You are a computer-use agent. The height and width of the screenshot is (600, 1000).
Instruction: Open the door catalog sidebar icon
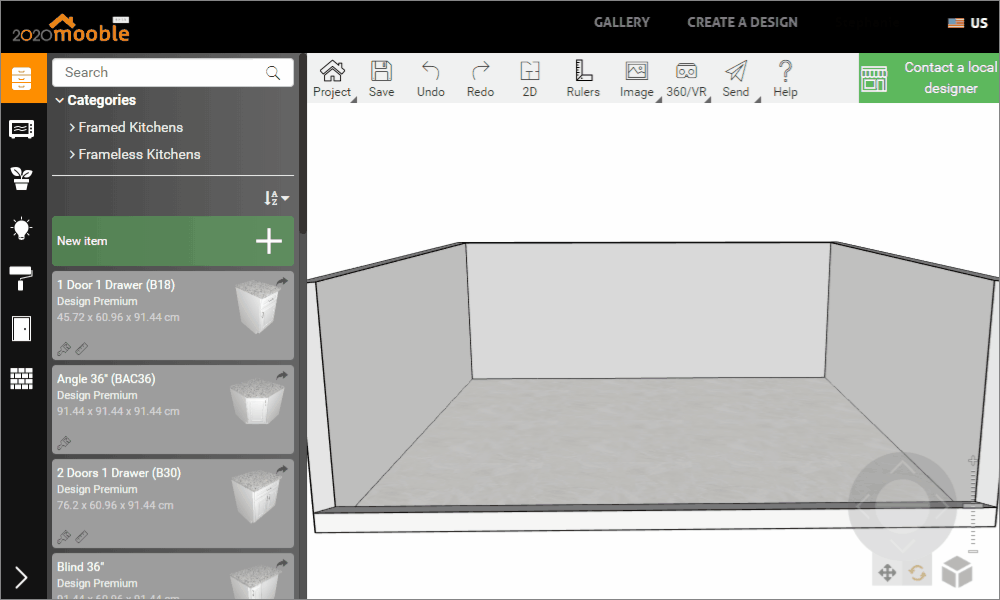[x=22, y=328]
